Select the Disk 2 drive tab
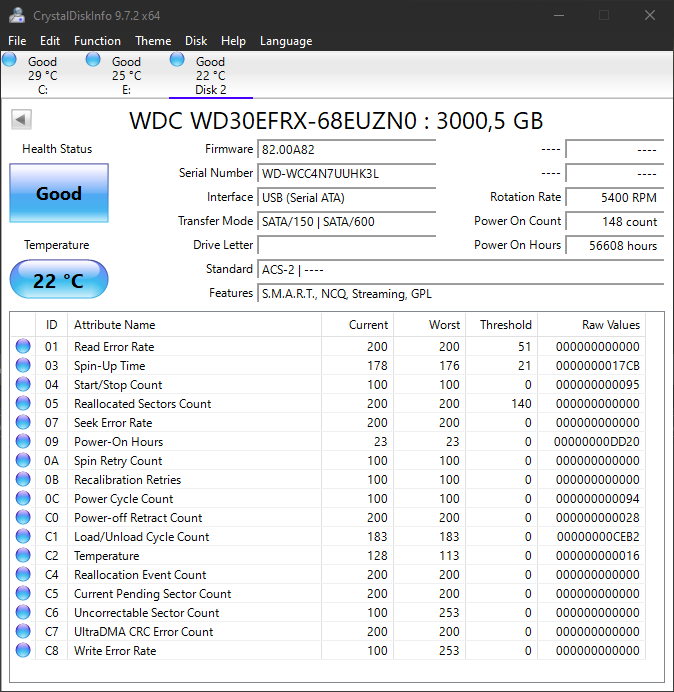 210,75
